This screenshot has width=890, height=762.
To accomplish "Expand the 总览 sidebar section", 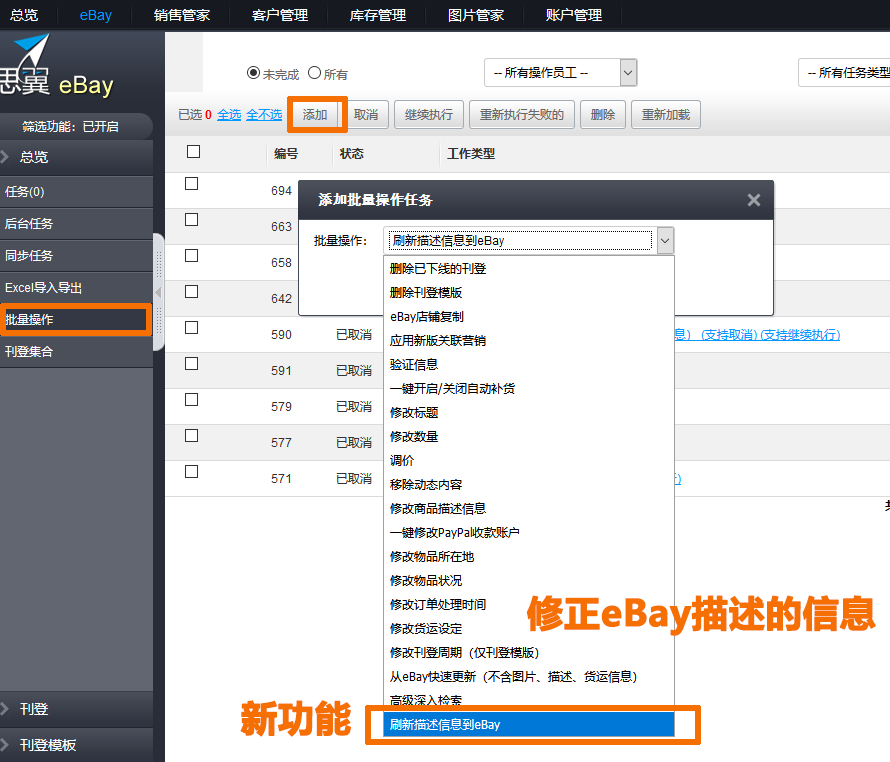I will [x=76, y=157].
